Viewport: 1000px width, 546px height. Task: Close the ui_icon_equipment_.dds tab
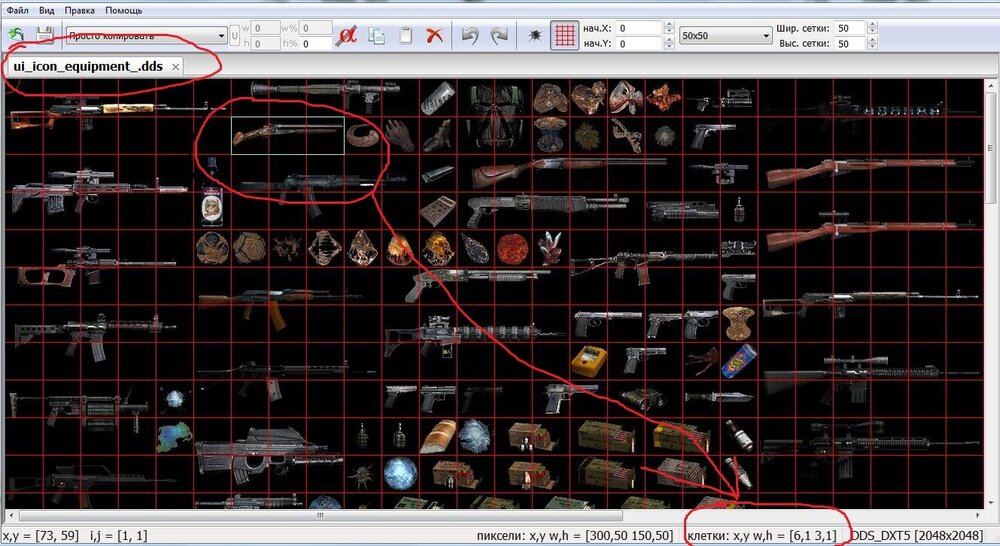click(x=175, y=66)
